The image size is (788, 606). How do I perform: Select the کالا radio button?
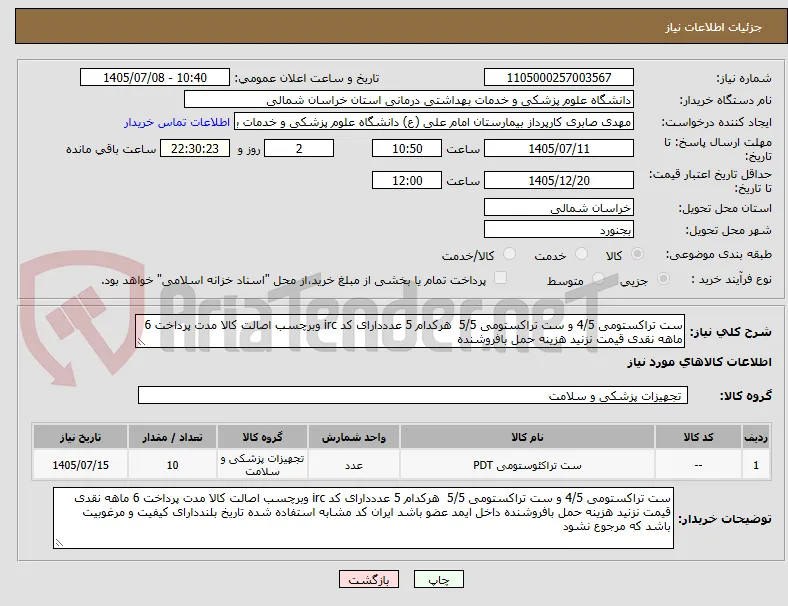coord(637,254)
